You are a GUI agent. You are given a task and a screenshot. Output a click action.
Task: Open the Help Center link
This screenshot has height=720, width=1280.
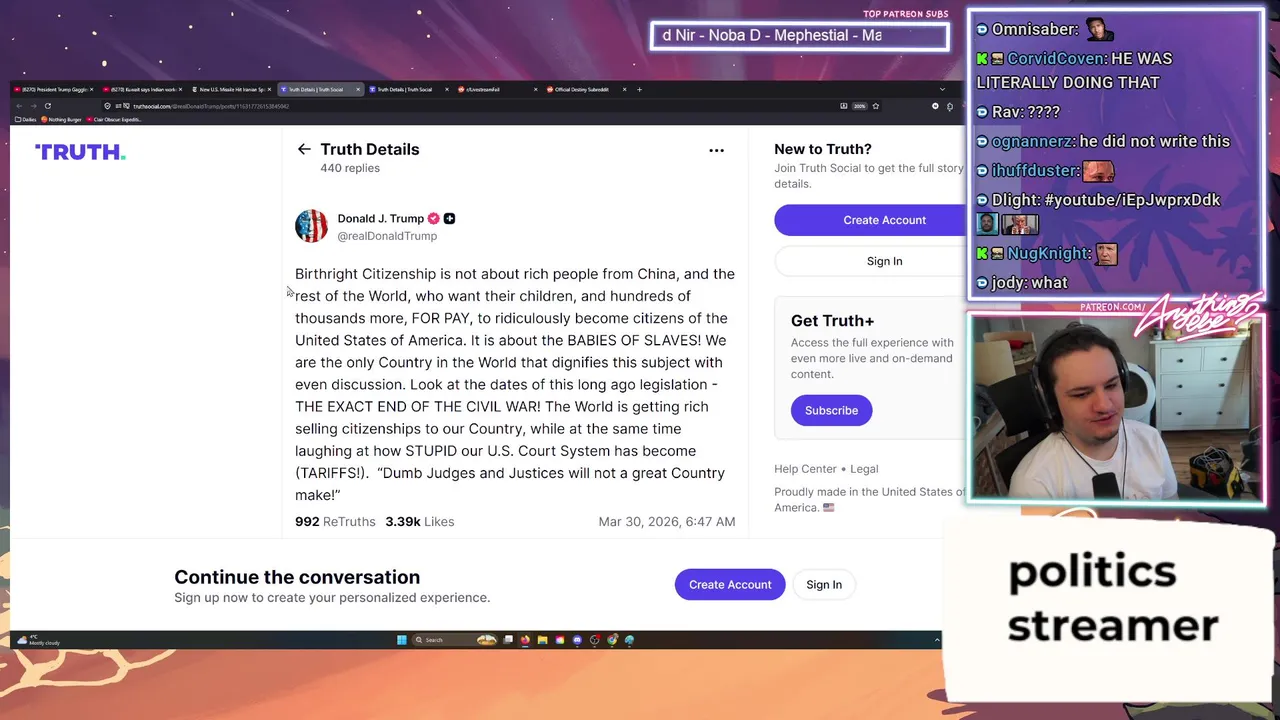tap(805, 469)
